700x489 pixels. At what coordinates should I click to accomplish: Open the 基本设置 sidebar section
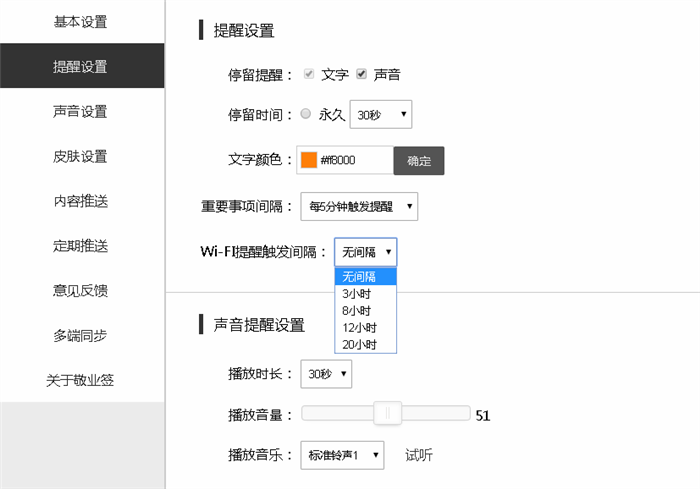tap(82, 22)
